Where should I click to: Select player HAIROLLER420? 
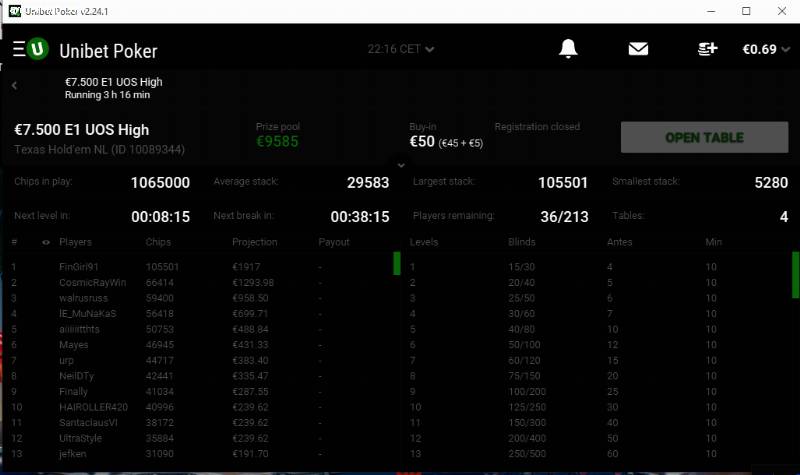click(93, 407)
